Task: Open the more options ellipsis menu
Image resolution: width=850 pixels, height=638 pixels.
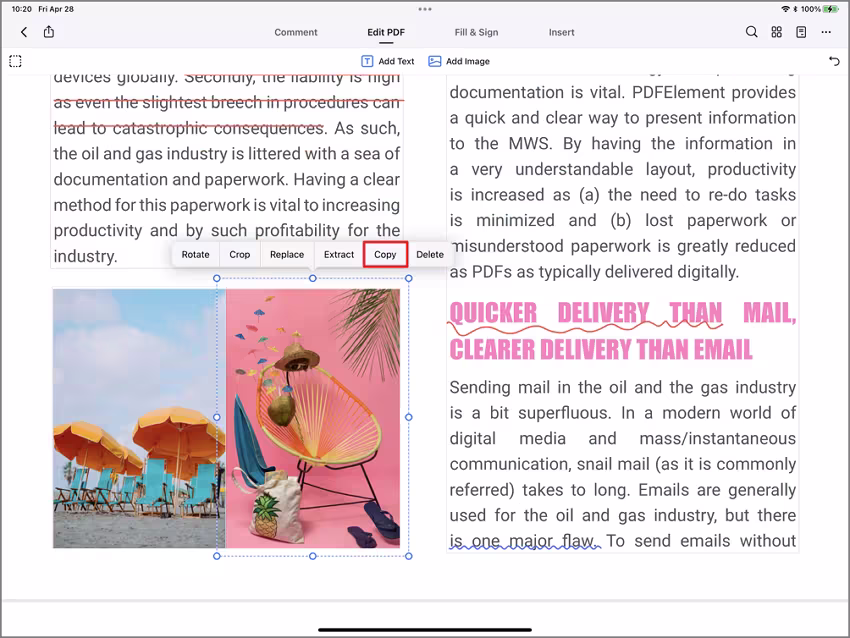Action: coord(826,32)
